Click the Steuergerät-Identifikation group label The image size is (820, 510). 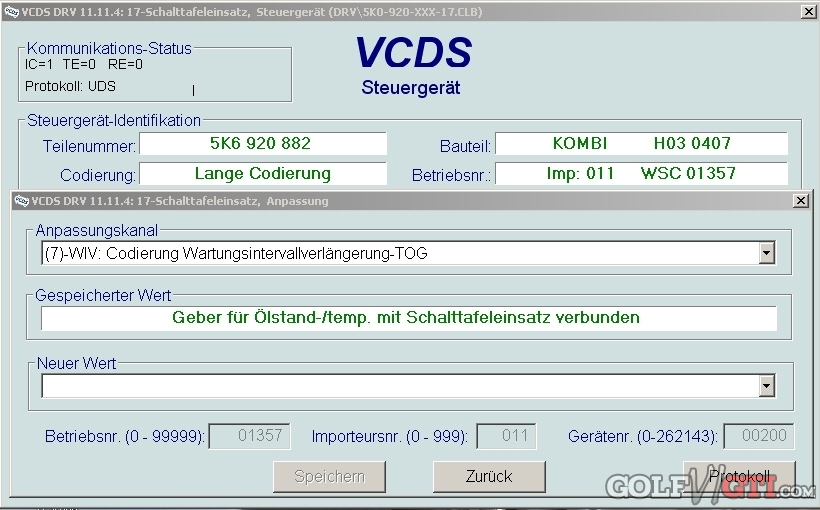(x=114, y=121)
